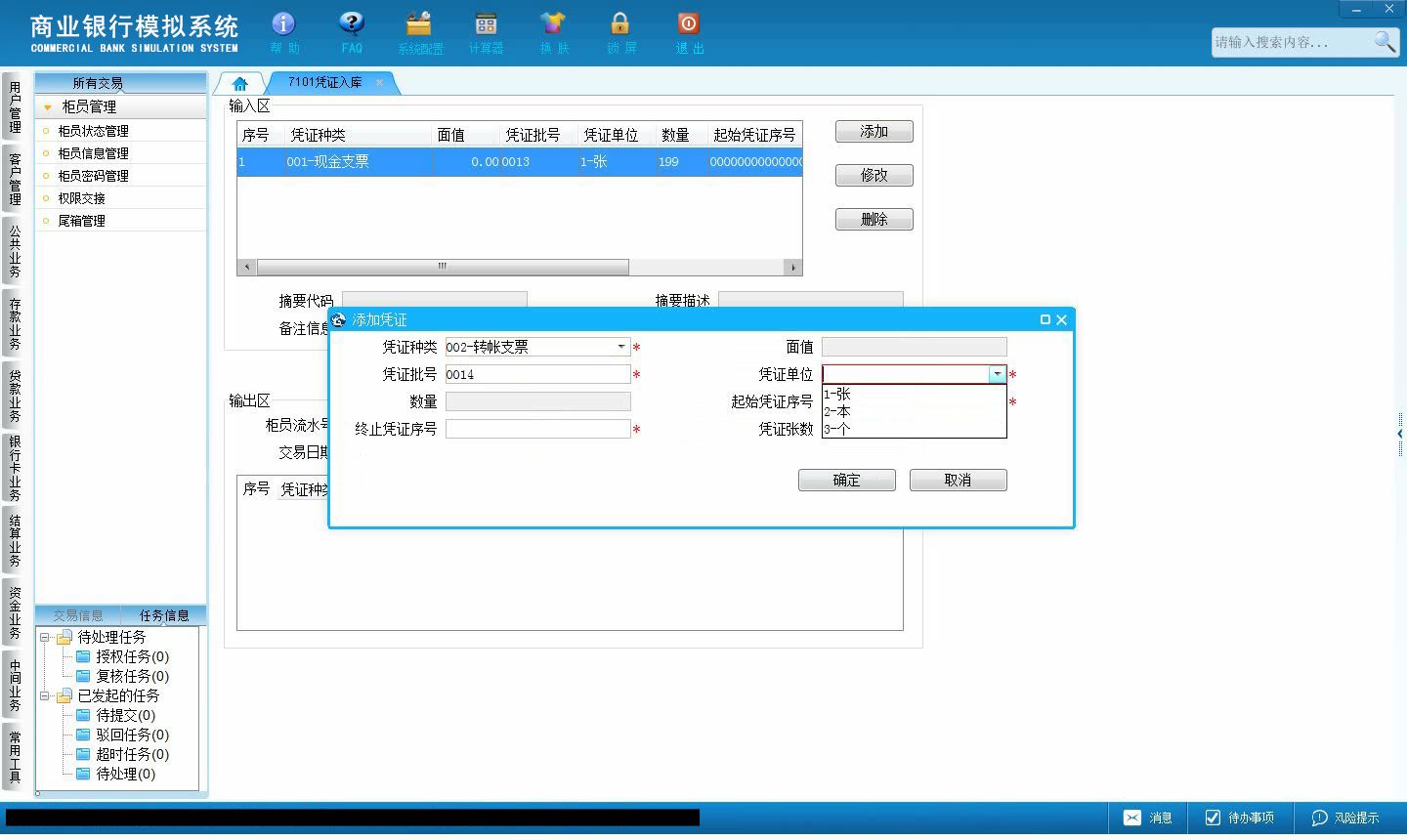Select 复核任务(0) in task tree
This screenshot has height=840, width=1407.
[x=132, y=676]
